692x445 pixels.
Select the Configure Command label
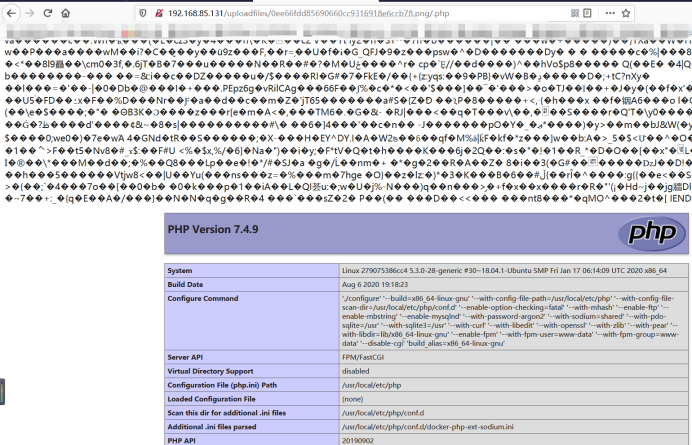pos(203,298)
